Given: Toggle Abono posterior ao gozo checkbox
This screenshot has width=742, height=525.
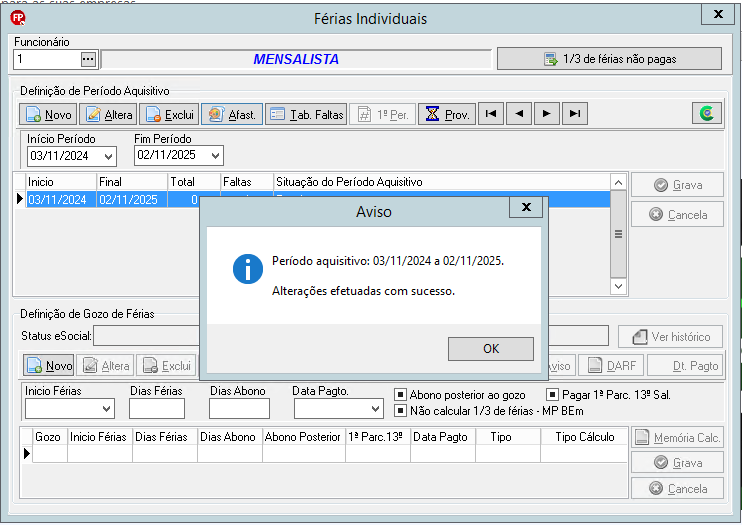Looking at the screenshot, I should [400, 394].
